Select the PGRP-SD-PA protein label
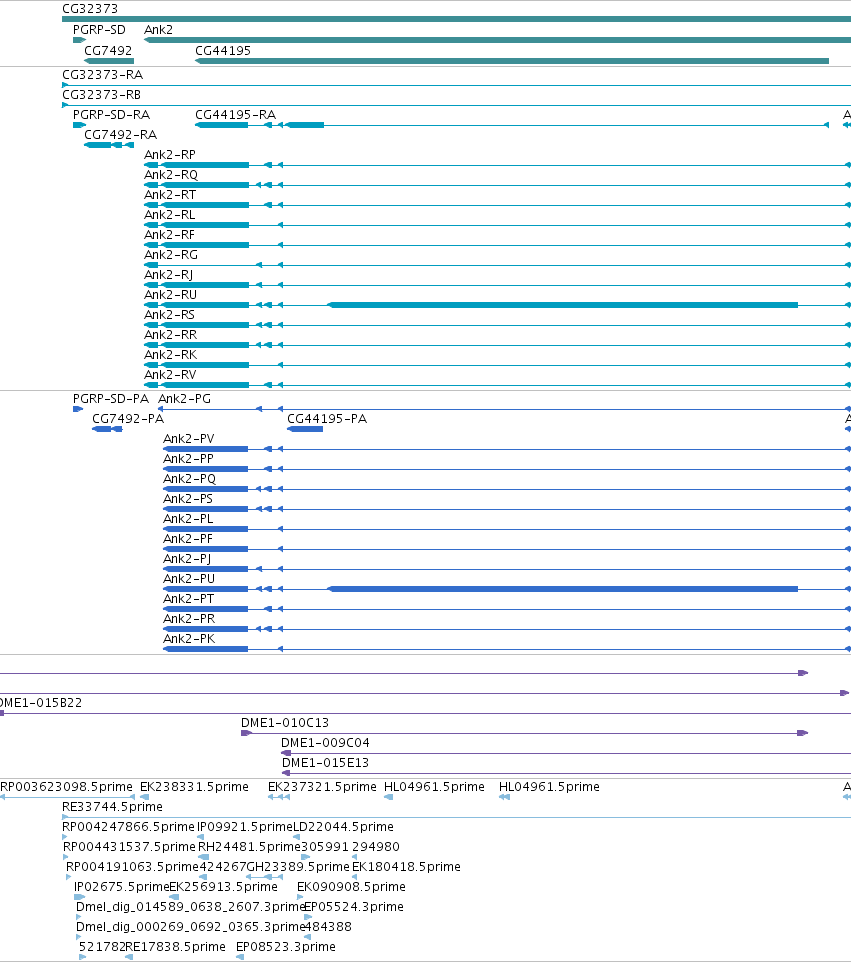The height and width of the screenshot is (962, 851). [x=110, y=399]
